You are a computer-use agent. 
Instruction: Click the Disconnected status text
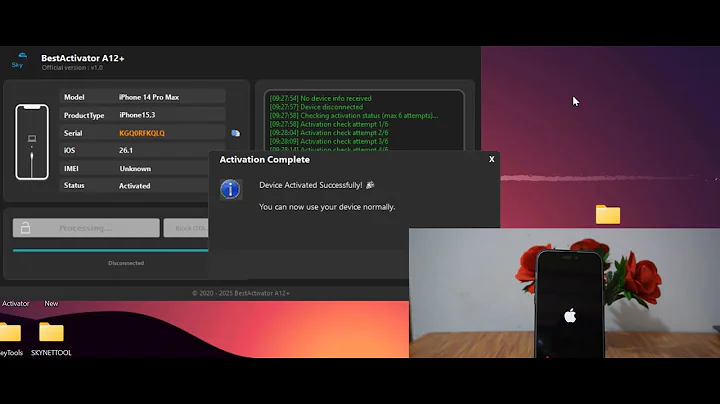(x=126, y=263)
